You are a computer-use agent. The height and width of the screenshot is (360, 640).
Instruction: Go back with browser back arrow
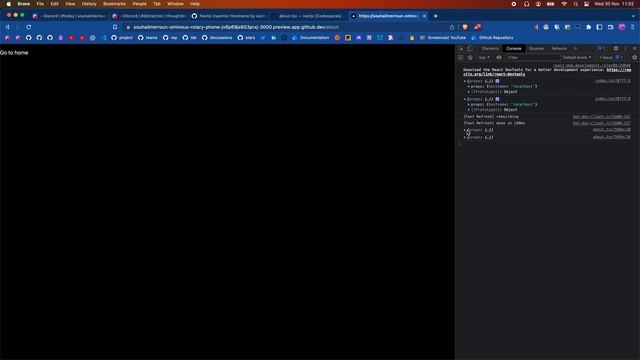tap(7, 27)
